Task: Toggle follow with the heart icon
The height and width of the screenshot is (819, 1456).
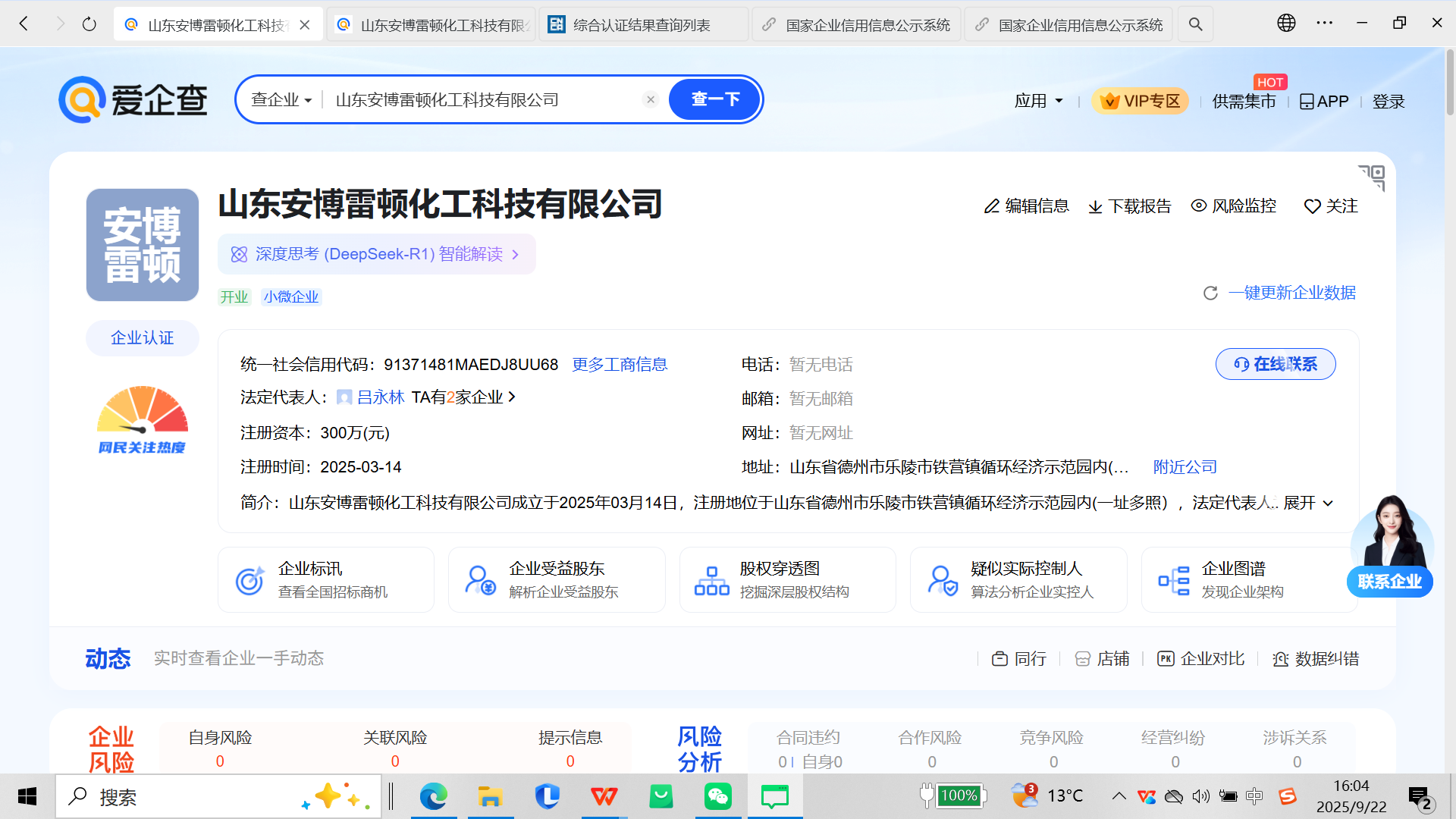Action: coord(1312,206)
